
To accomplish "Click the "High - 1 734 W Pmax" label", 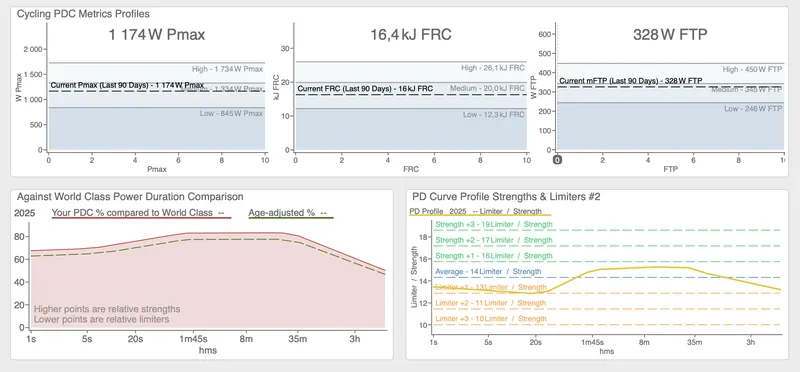I will [x=228, y=69].
